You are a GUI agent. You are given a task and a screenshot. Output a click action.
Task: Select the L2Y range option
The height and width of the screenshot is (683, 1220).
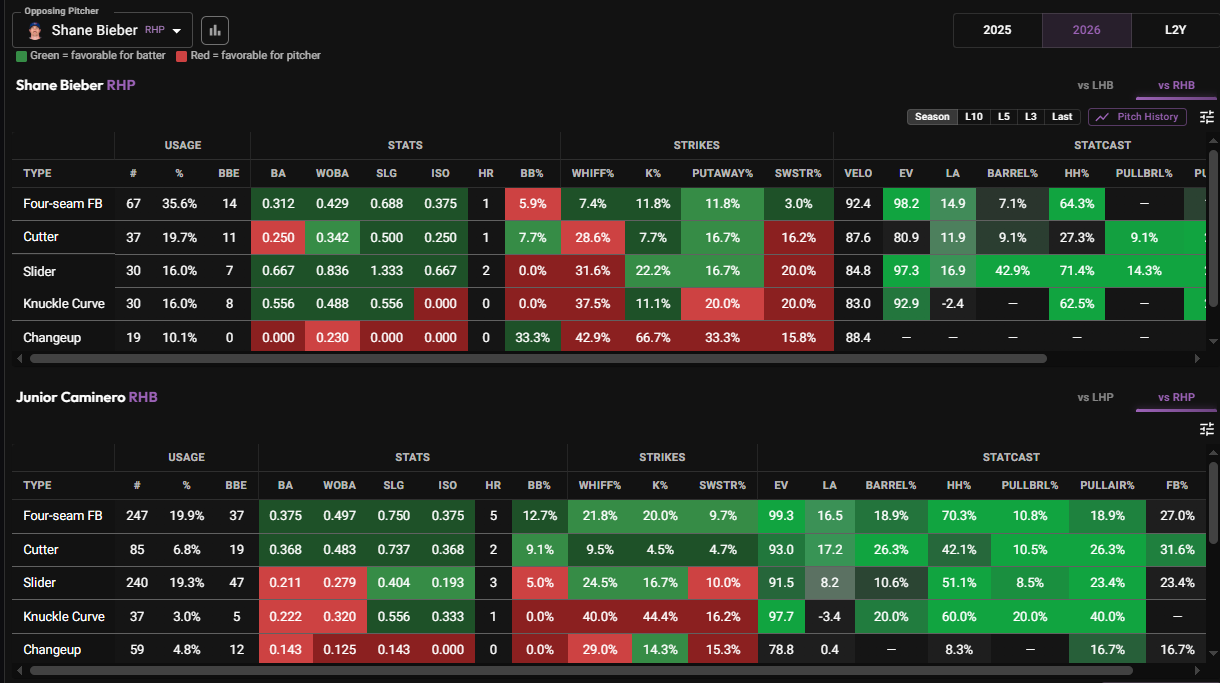point(1176,30)
